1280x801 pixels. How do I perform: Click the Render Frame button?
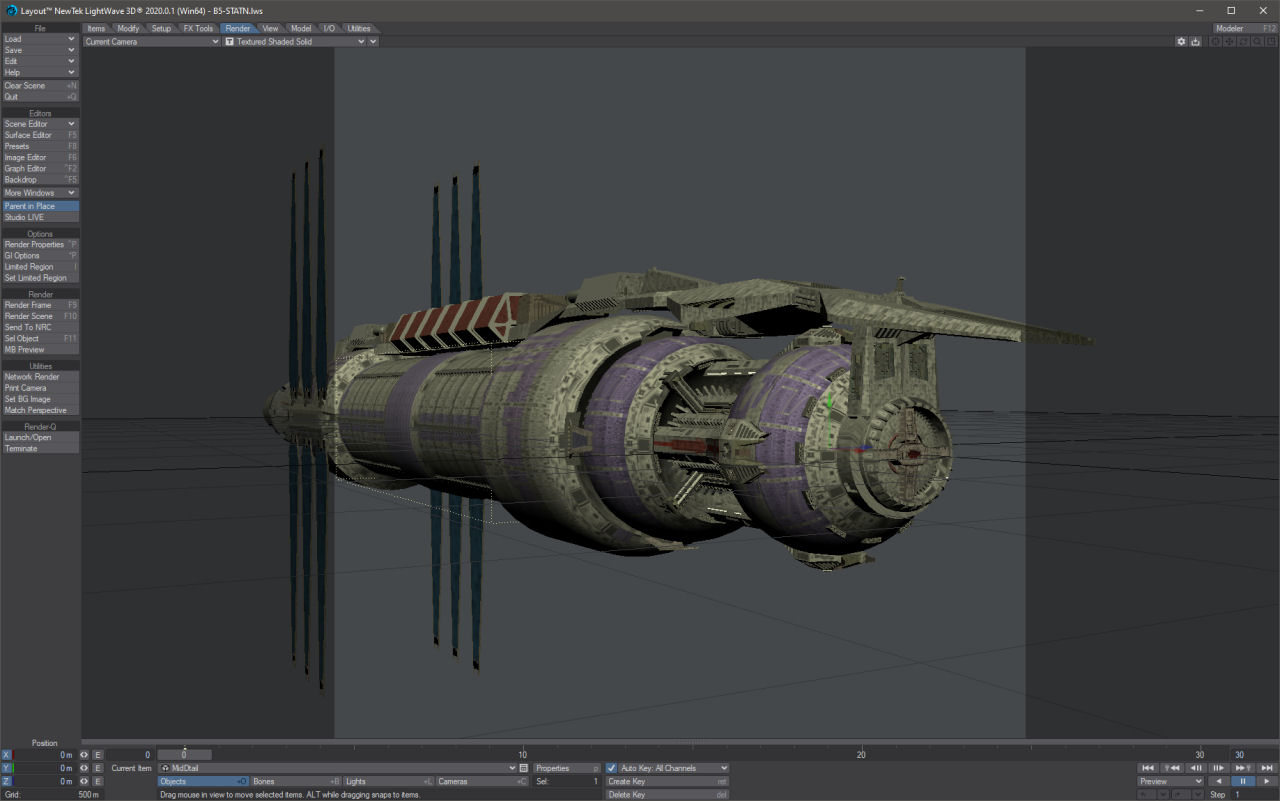point(40,305)
